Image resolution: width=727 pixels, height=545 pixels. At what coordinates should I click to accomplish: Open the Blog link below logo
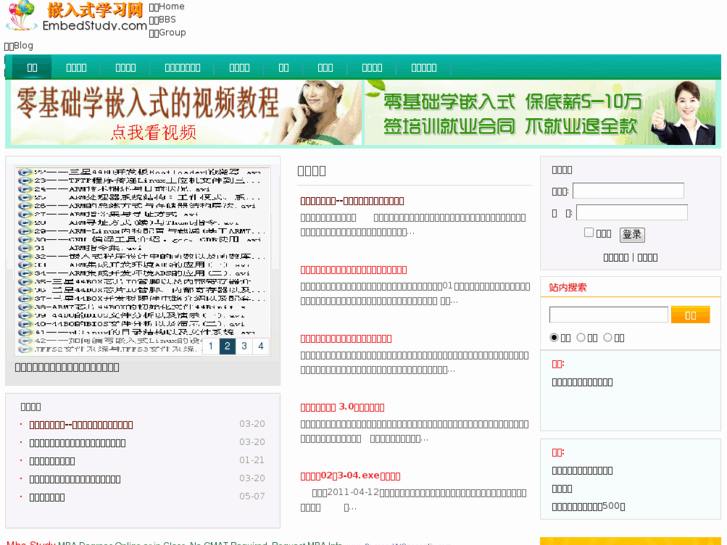point(19,45)
